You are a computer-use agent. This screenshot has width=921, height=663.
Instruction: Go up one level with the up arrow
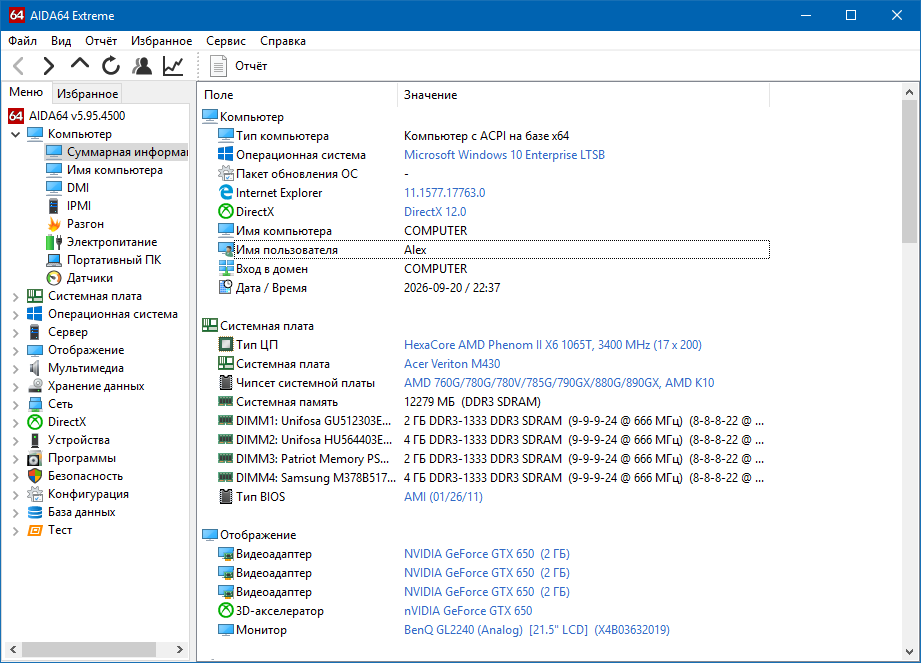coord(79,65)
